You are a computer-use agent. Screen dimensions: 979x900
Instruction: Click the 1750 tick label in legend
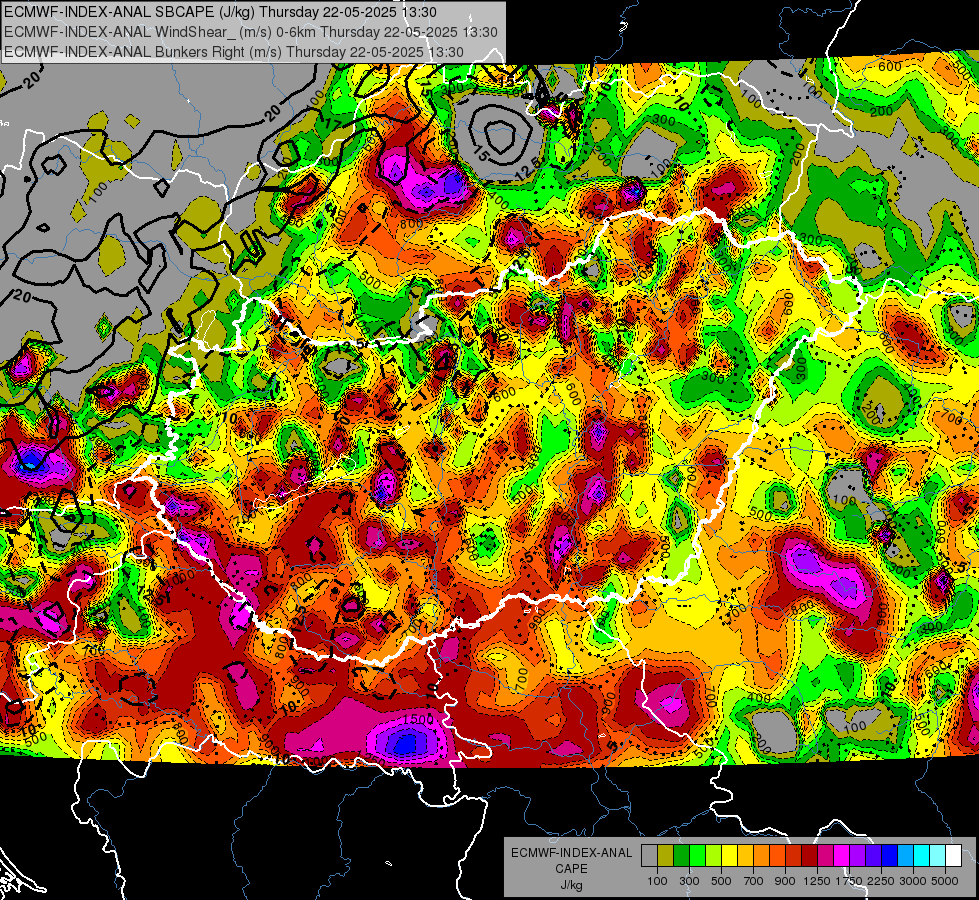tap(849, 881)
